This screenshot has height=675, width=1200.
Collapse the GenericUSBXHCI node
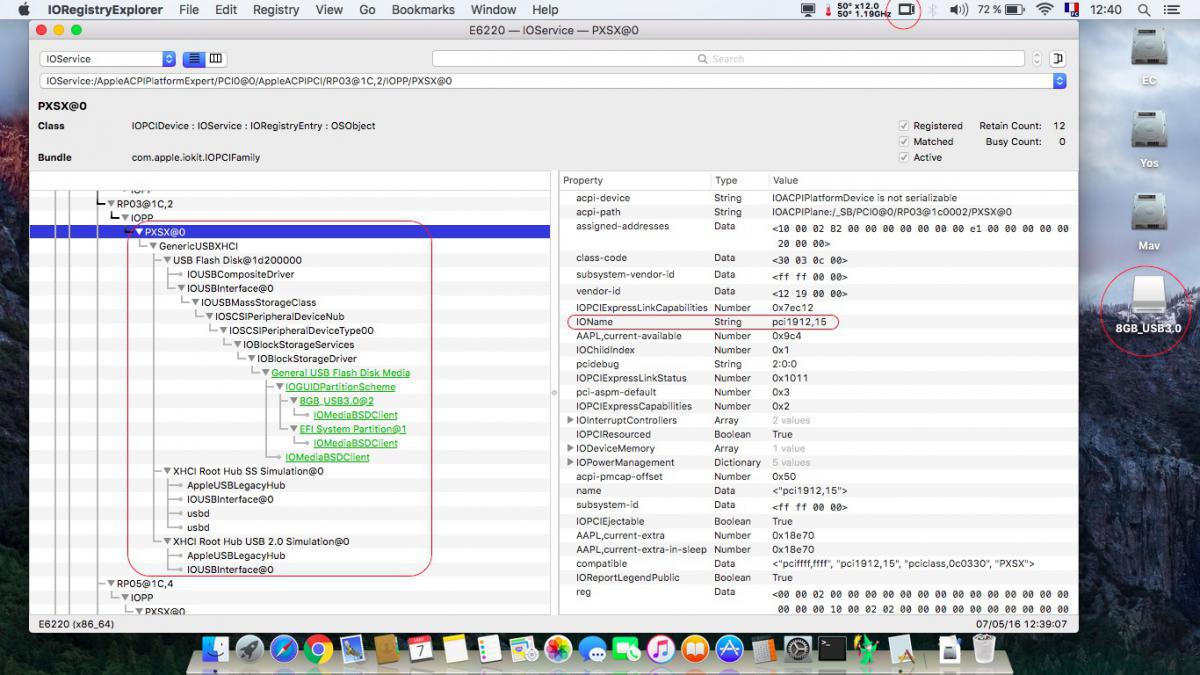pos(153,246)
